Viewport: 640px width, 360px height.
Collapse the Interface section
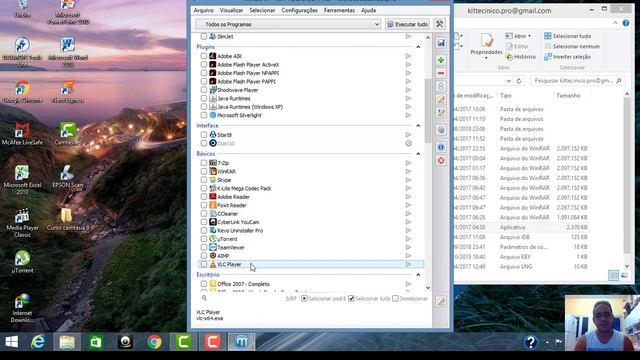coord(418,126)
